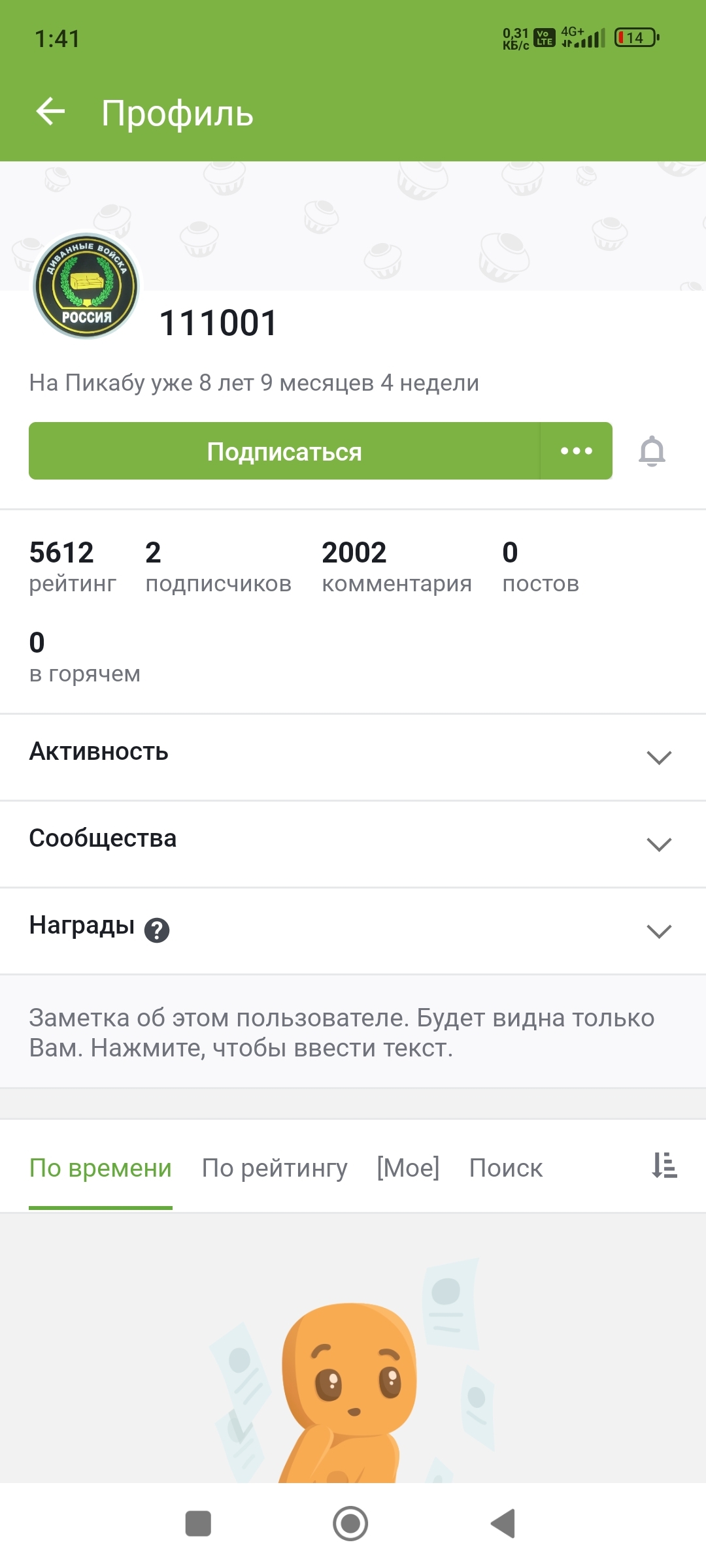Expand the Награды section chevron
706x1568 pixels.
[658, 931]
